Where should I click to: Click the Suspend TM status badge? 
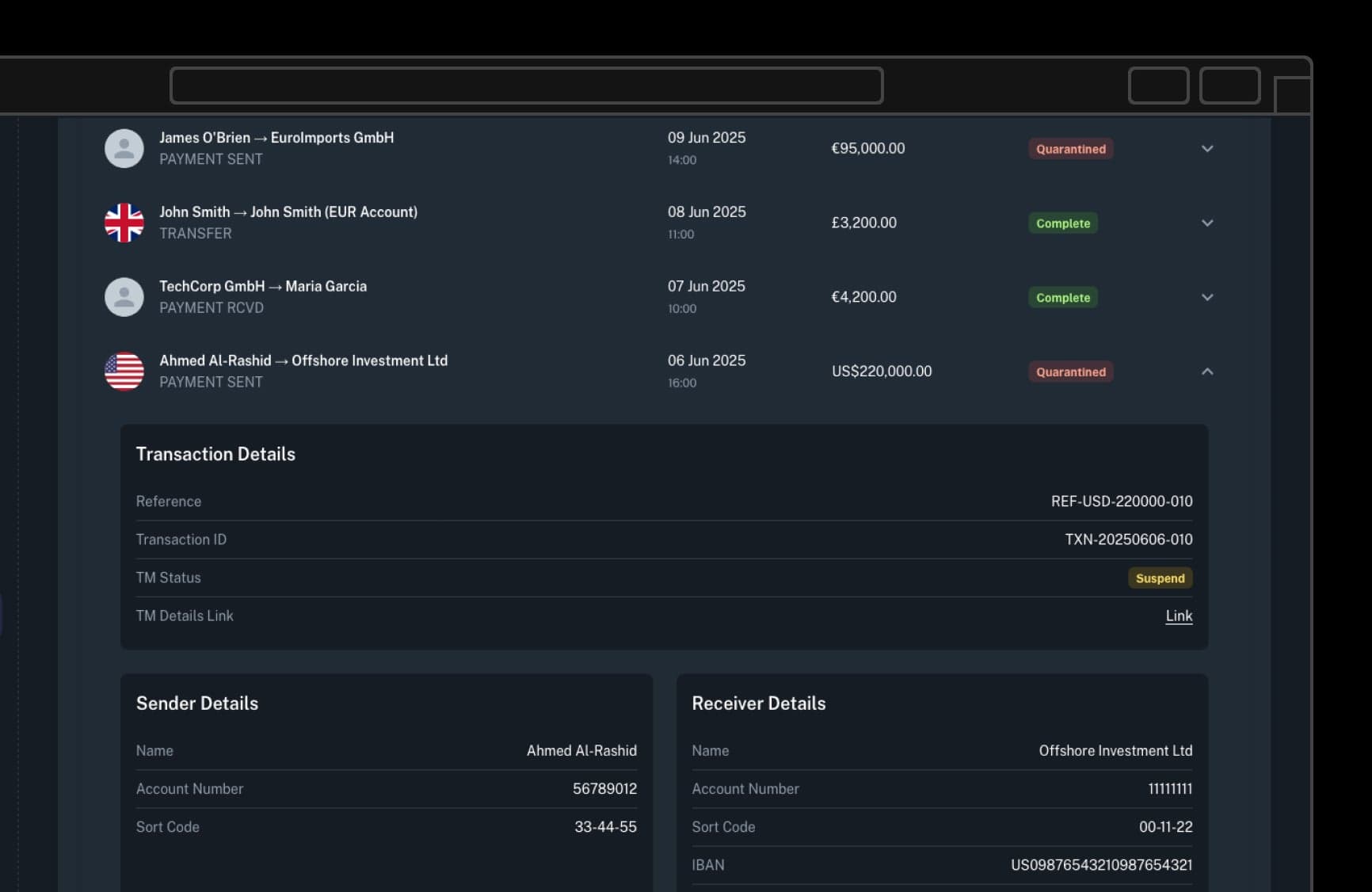(1160, 578)
